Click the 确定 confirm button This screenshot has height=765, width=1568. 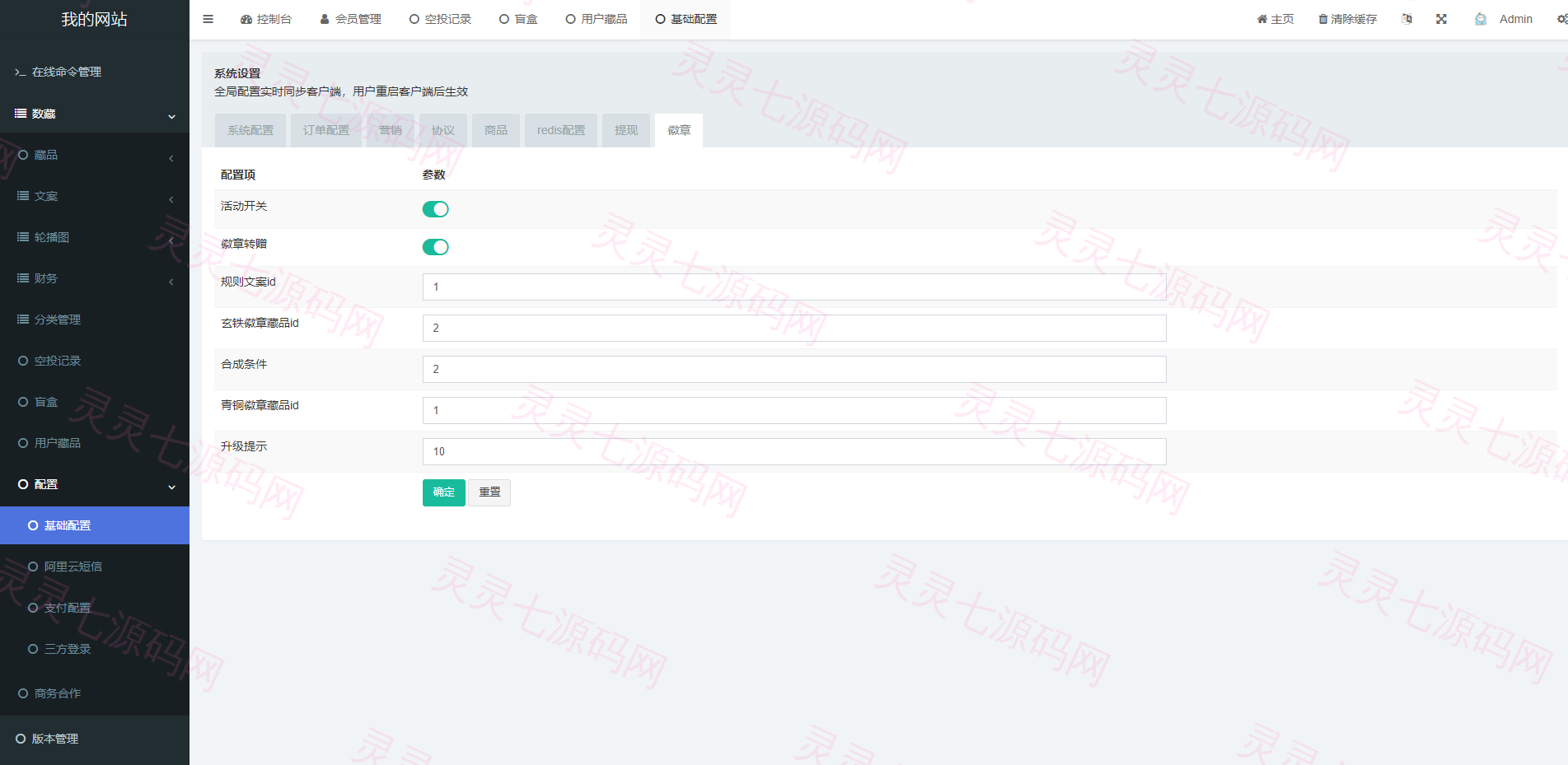coord(444,492)
